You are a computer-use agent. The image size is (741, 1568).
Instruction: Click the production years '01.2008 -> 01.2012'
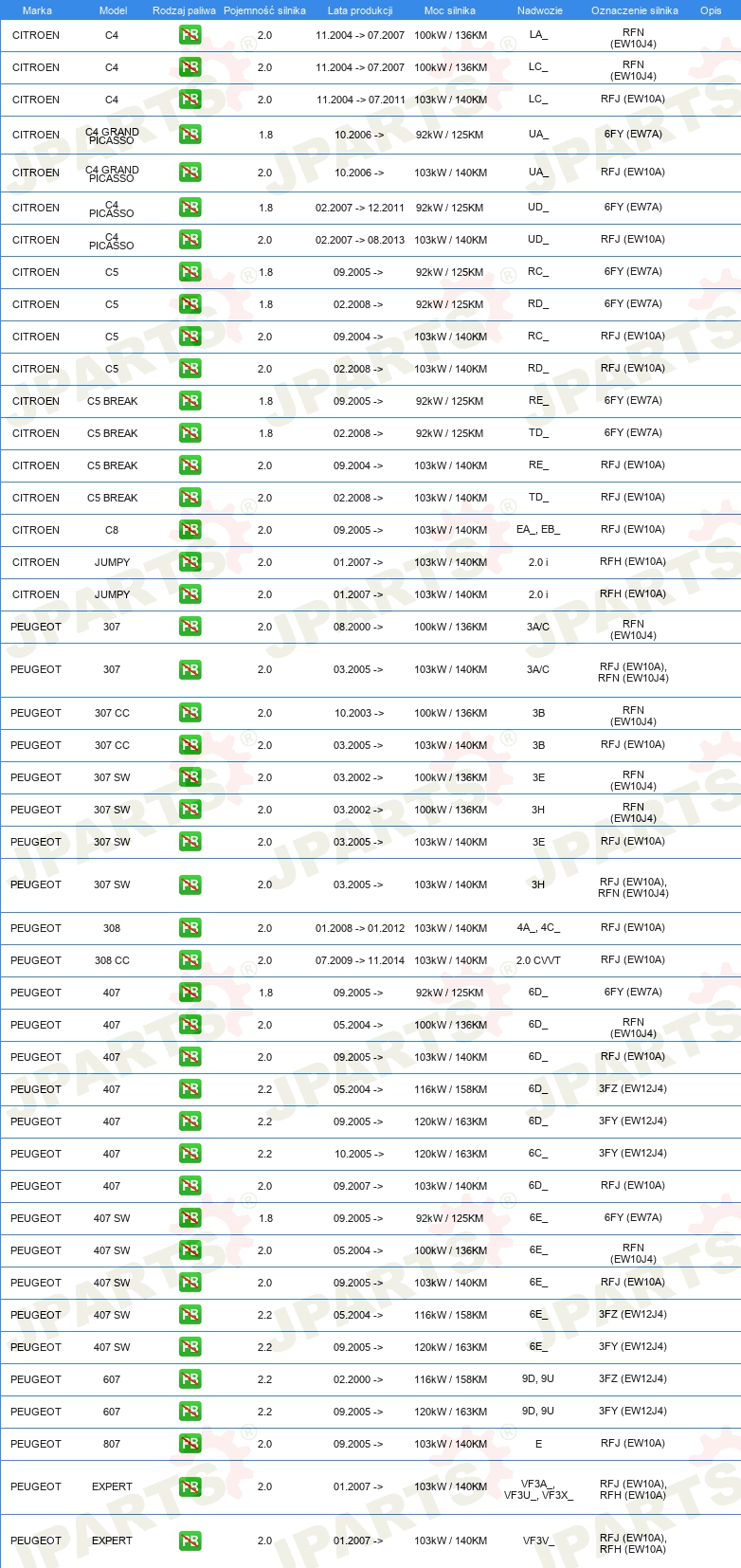[x=360, y=928]
